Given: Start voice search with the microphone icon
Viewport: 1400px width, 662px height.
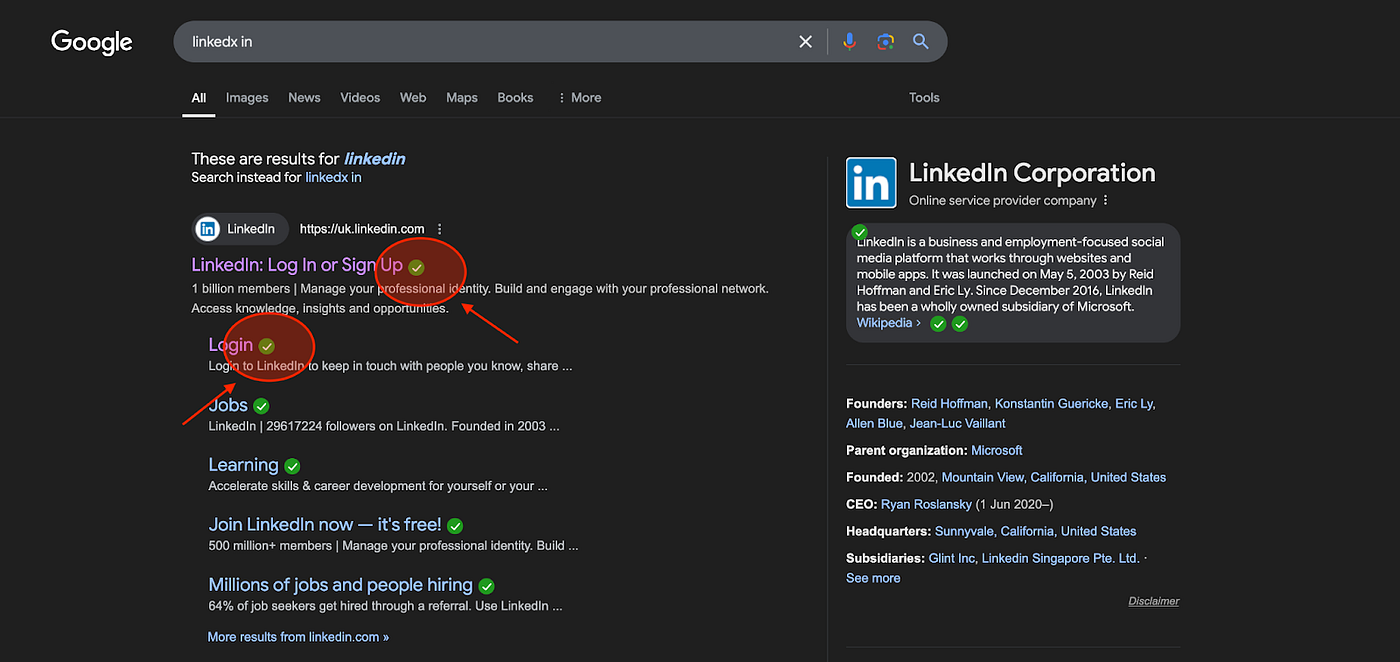Looking at the screenshot, I should coord(849,42).
